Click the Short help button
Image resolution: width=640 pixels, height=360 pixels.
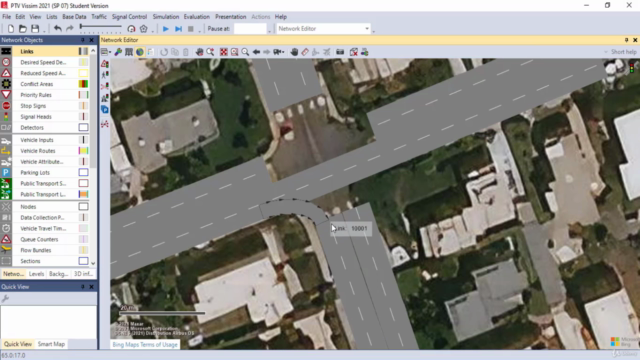(621, 52)
